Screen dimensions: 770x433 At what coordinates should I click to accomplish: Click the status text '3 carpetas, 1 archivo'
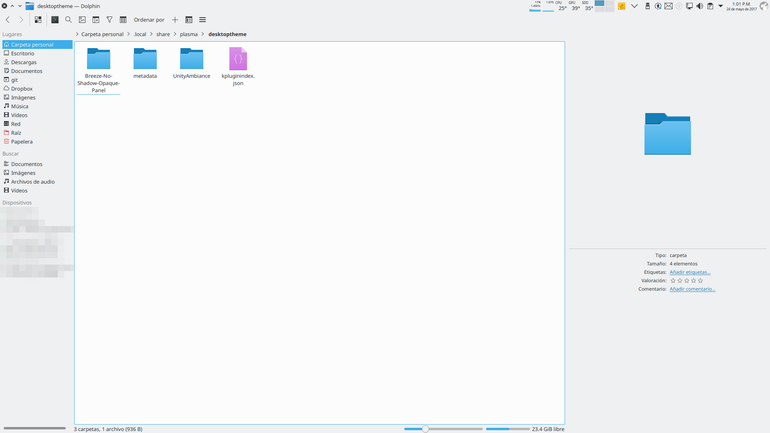108,429
